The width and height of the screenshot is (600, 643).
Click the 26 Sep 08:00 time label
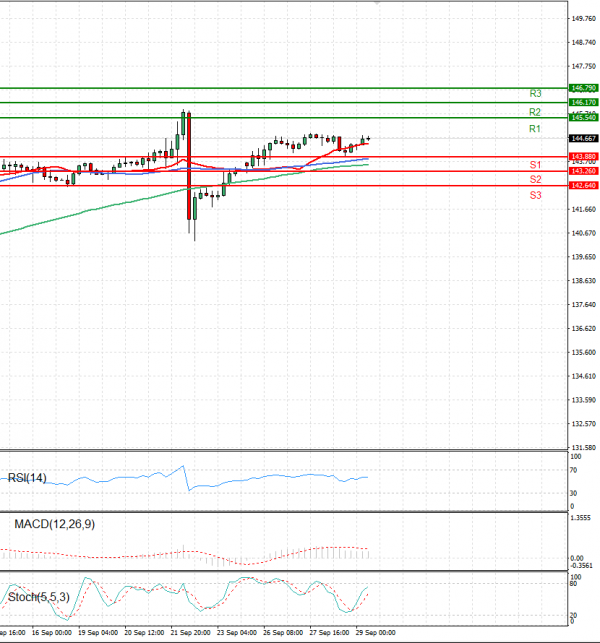[x=283, y=633]
